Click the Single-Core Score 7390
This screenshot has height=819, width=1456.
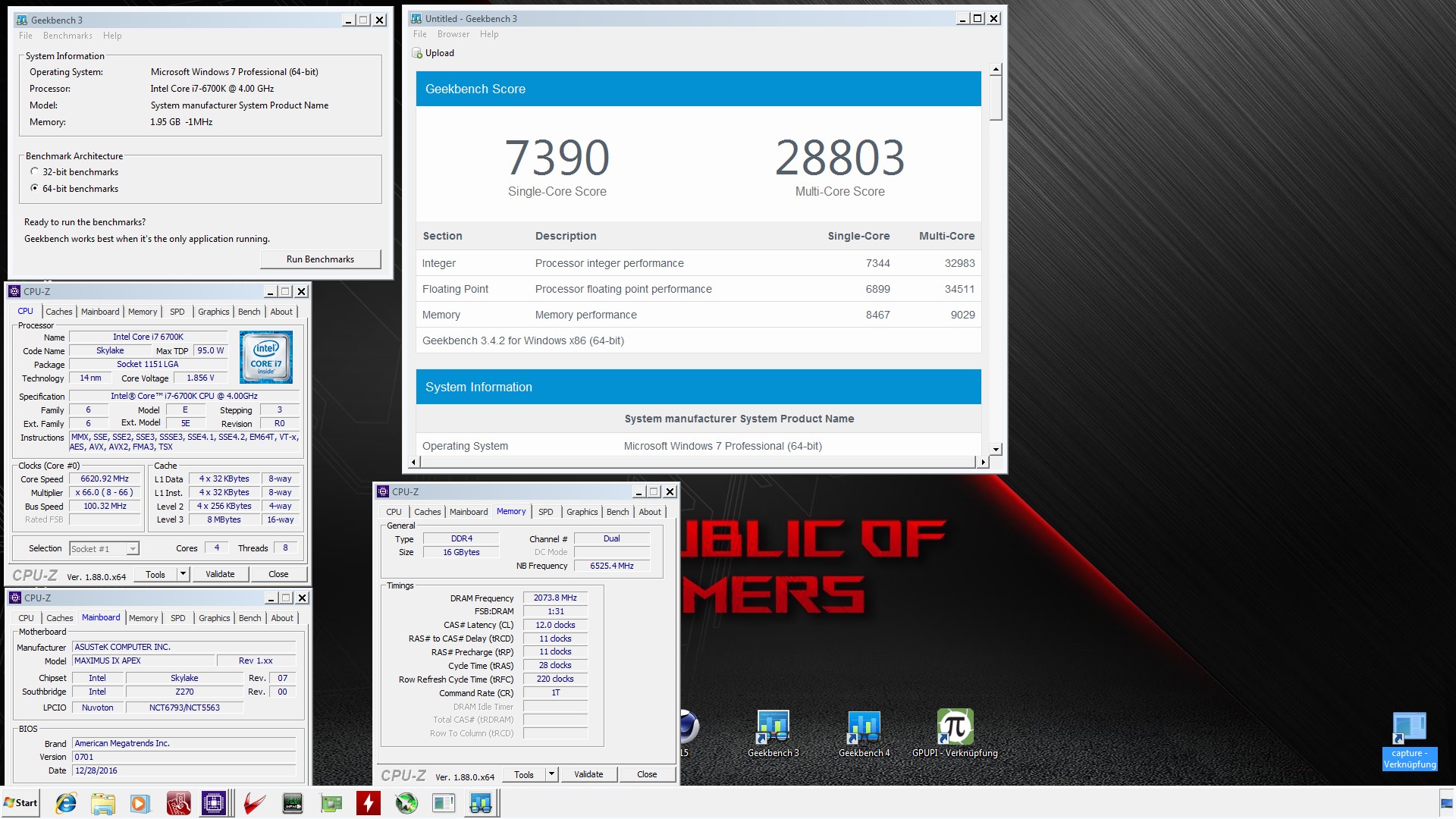click(x=557, y=158)
